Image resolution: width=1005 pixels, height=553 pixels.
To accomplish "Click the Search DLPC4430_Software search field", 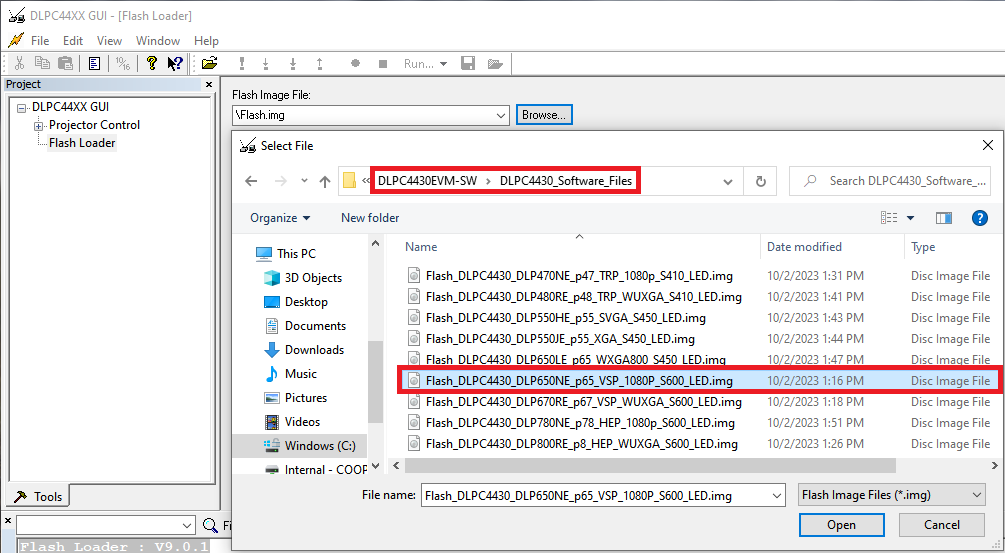I will [900, 181].
